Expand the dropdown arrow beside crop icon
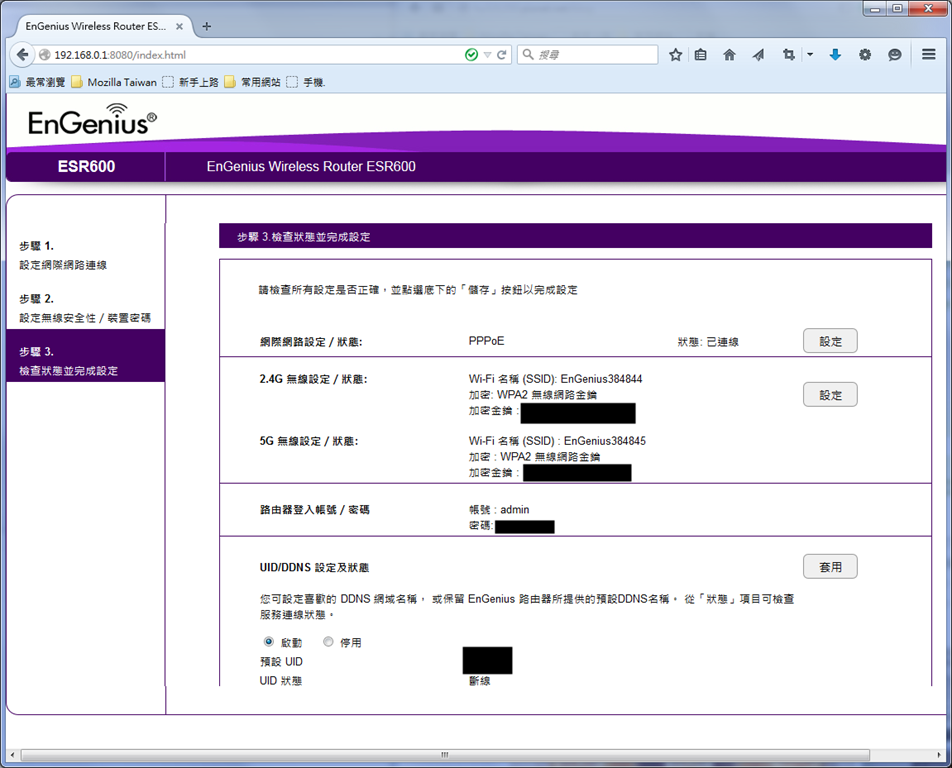The height and width of the screenshot is (768, 952). (x=810, y=55)
